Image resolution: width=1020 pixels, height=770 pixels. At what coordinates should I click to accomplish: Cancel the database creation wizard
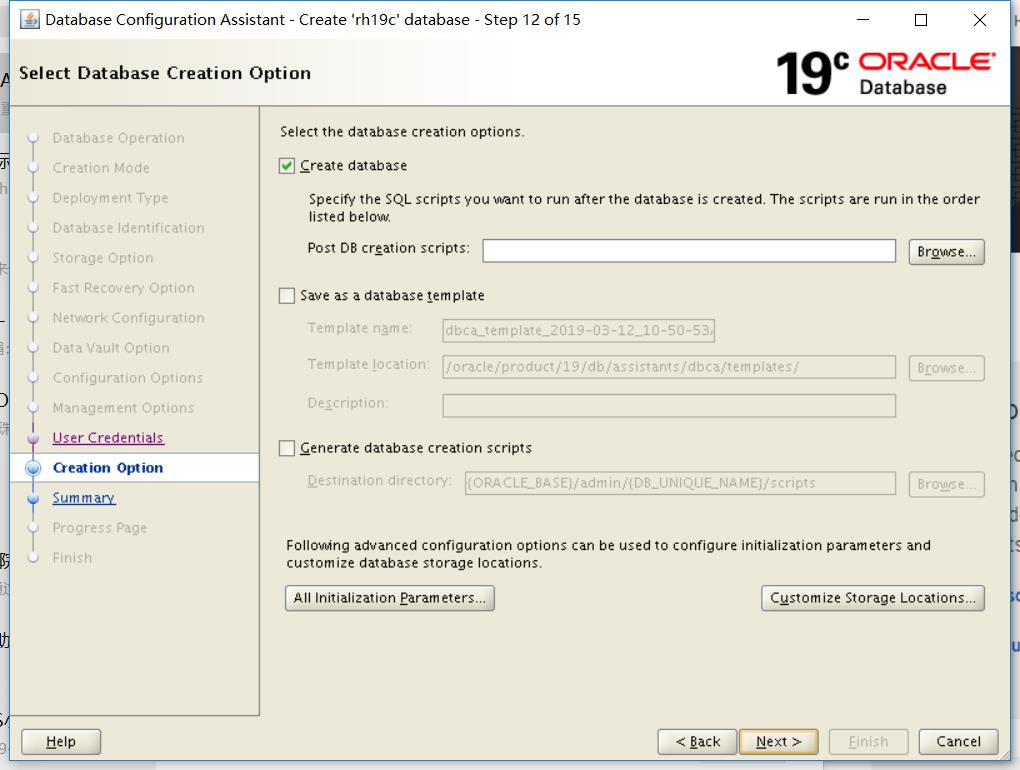click(957, 741)
